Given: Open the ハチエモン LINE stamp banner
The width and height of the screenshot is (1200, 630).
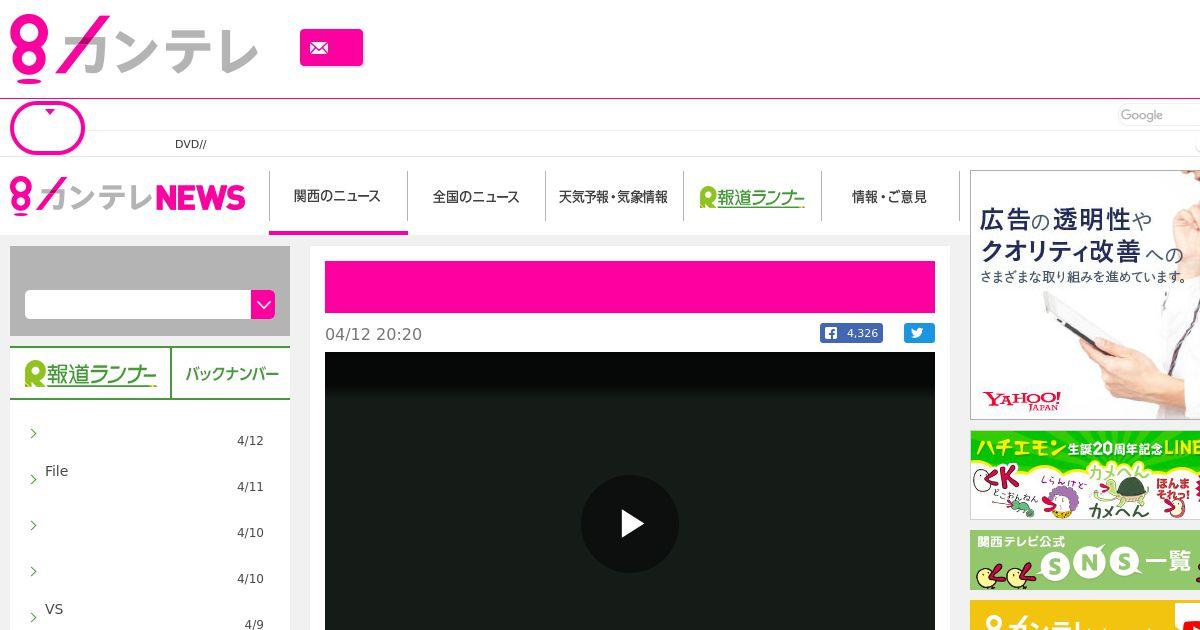Looking at the screenshot, I should coord(1085,475).
